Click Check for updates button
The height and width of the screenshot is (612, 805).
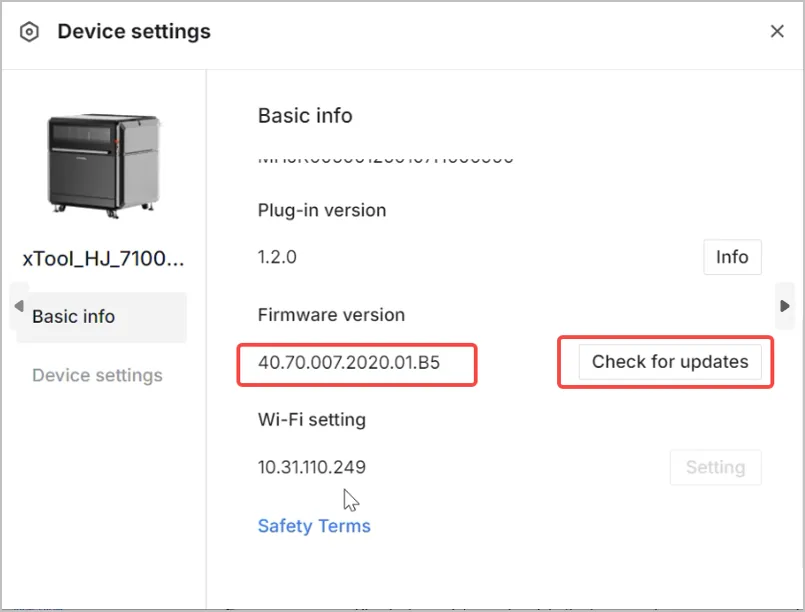670,361
